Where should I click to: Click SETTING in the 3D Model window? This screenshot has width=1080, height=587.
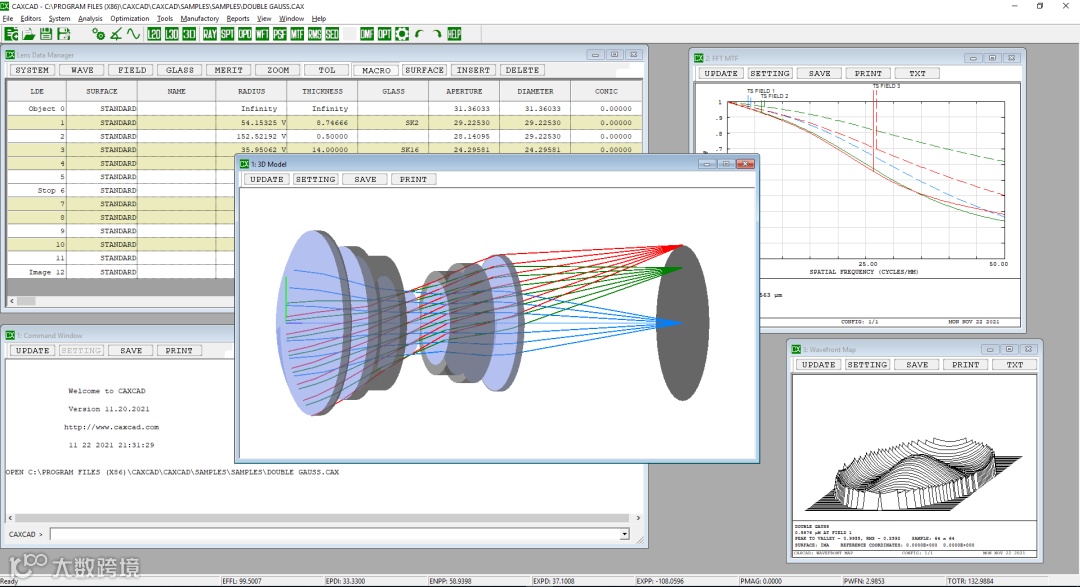(x=315, y=179)
